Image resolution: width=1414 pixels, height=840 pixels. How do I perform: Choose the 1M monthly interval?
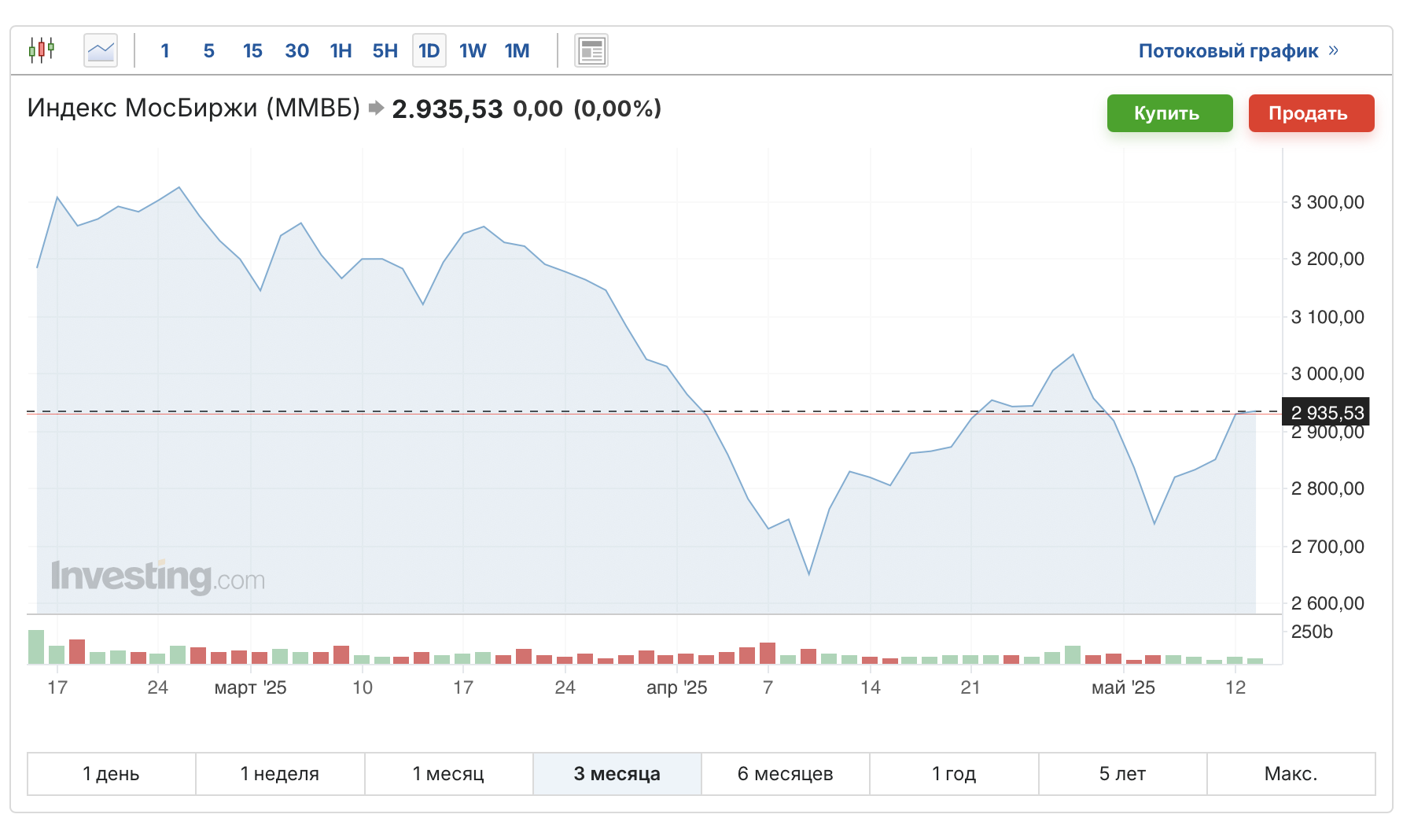(517, 51)
